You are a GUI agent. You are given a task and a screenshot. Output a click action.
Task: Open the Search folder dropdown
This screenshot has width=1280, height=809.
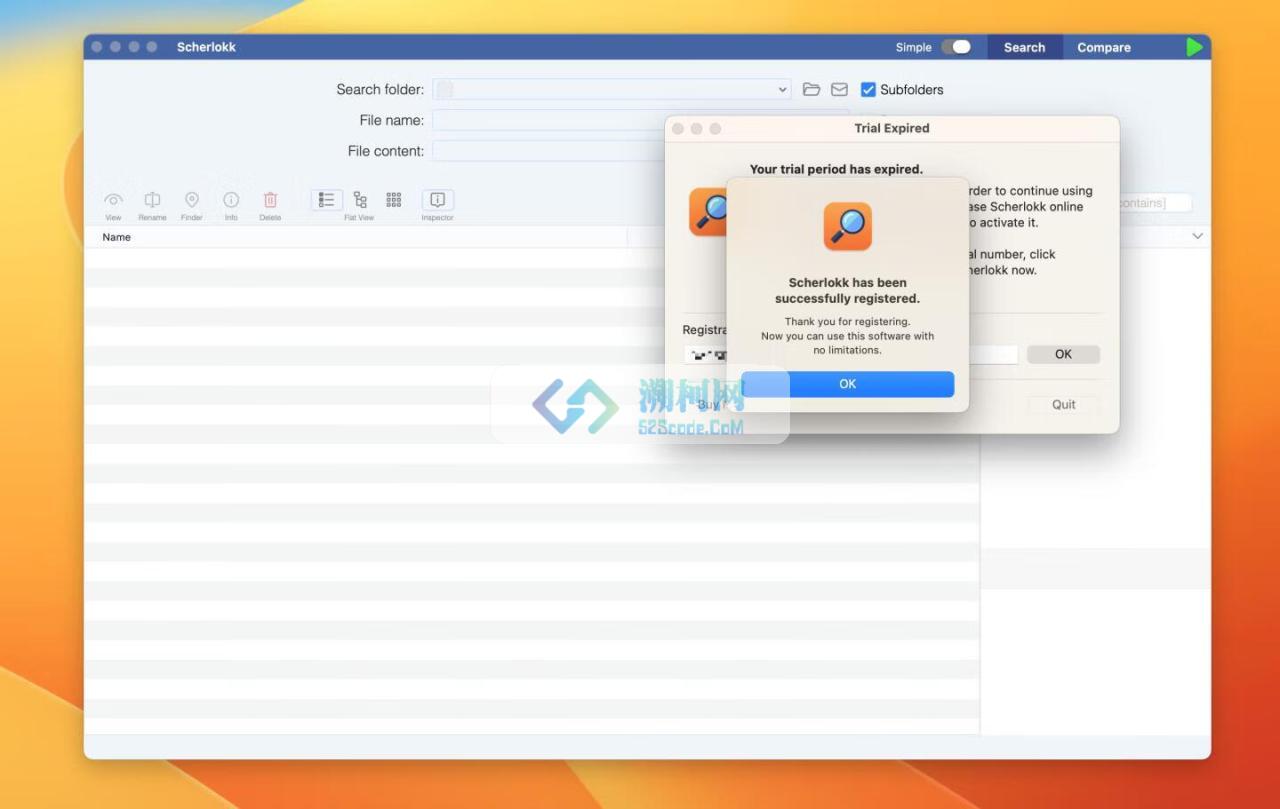782,89
